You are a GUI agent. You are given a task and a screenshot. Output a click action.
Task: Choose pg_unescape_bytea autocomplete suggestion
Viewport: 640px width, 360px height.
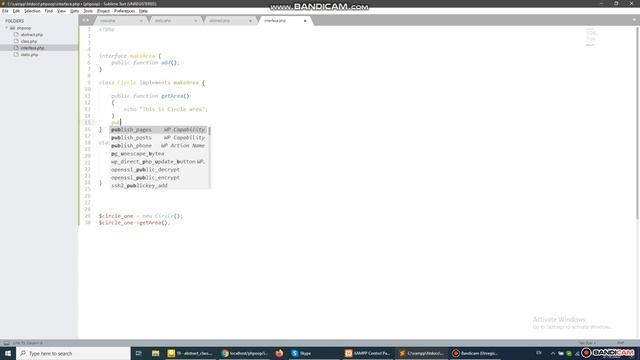point(159,154)
